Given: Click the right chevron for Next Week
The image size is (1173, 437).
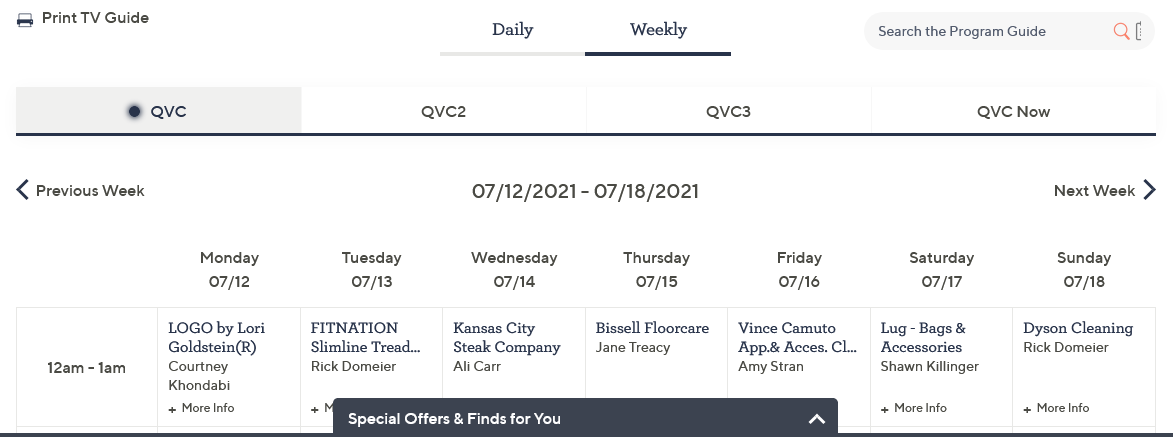Looking at the screenshot, I should click(x=1149, y=190).
